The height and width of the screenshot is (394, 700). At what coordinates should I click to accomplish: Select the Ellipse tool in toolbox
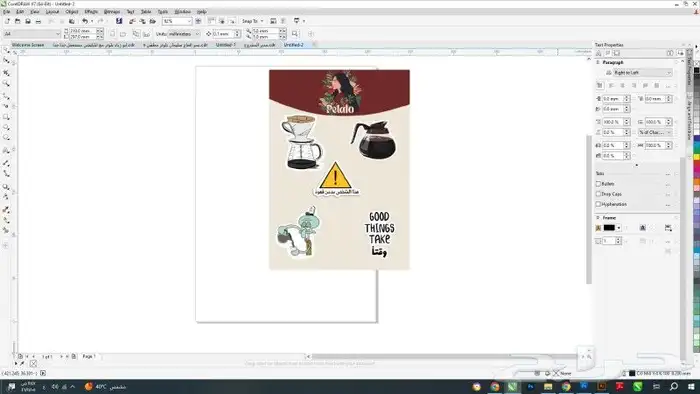pyautogui.click(x=6, y=128)
